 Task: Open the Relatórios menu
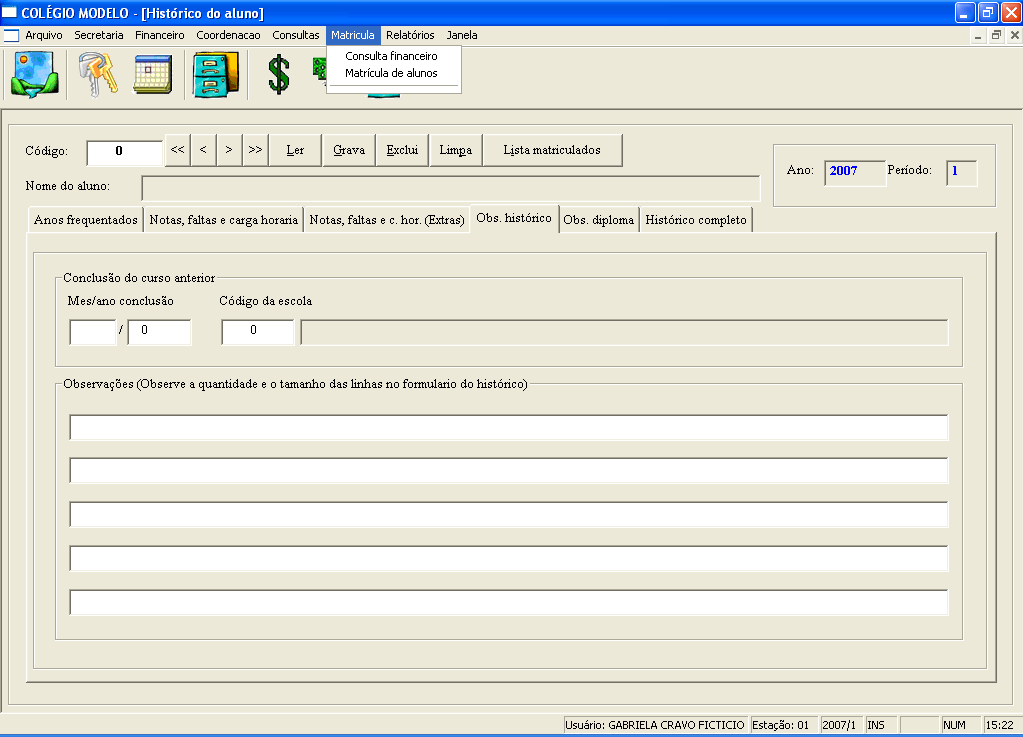[410, 35]
